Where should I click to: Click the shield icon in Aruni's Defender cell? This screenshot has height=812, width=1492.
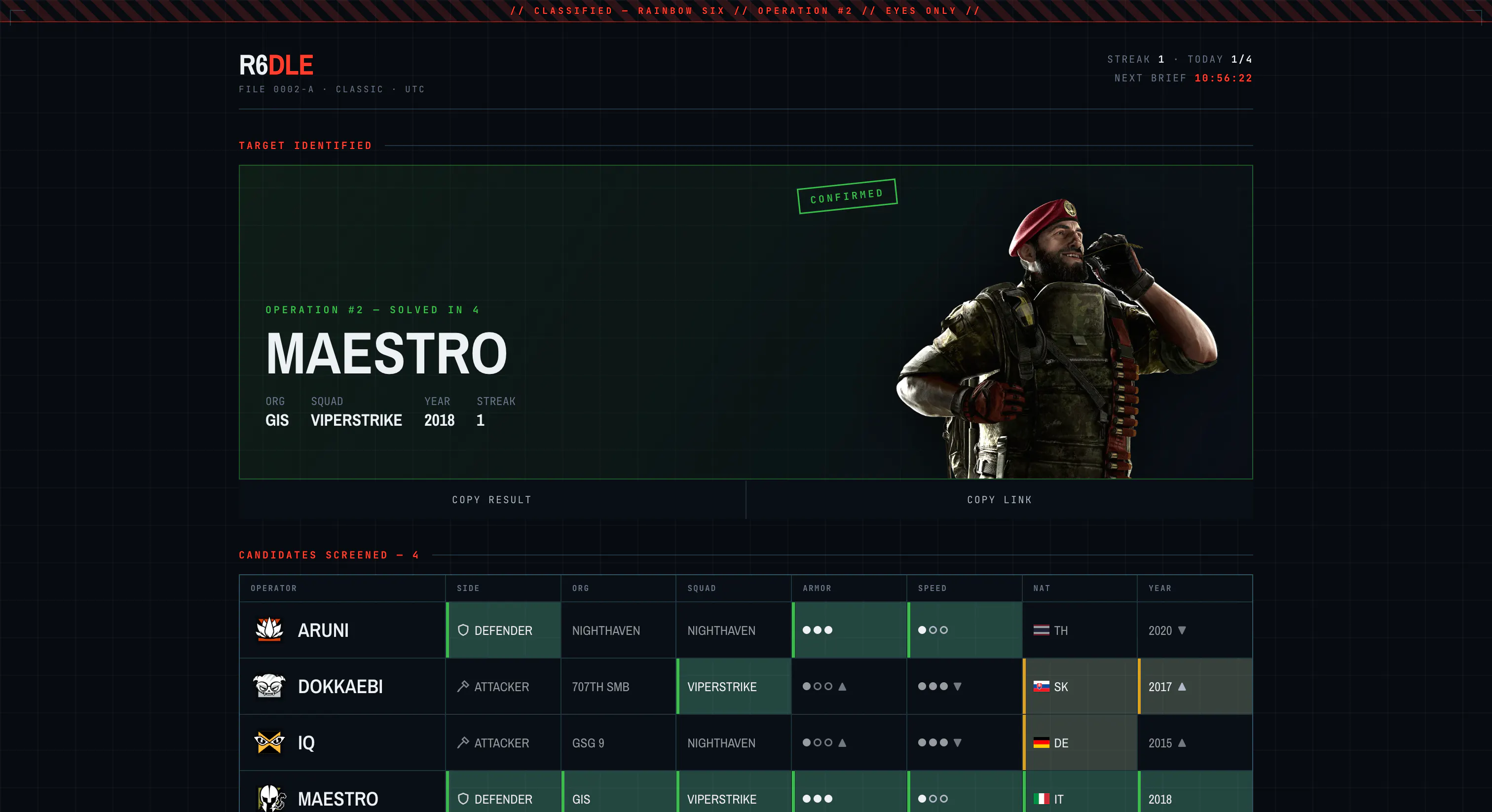463,630
